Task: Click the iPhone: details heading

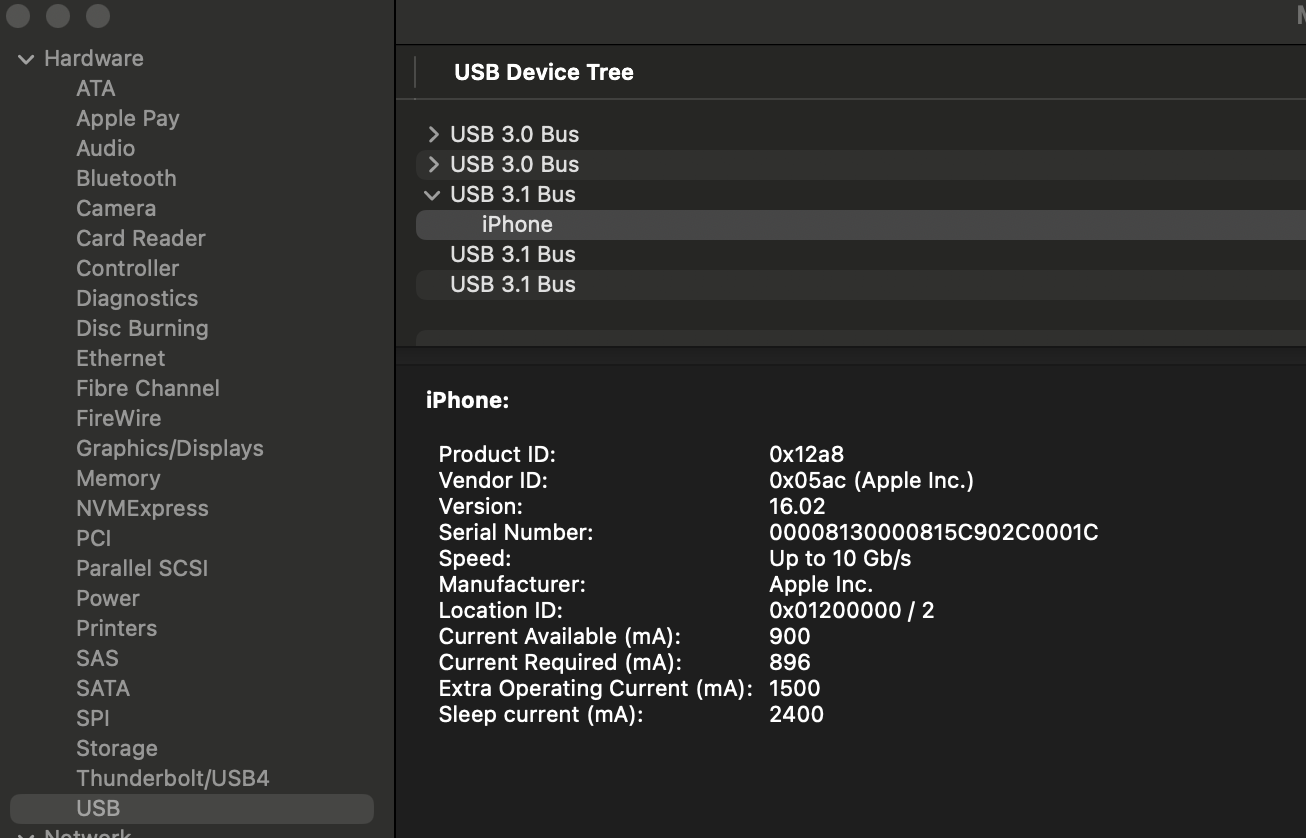Action: (x=468, y=400)
